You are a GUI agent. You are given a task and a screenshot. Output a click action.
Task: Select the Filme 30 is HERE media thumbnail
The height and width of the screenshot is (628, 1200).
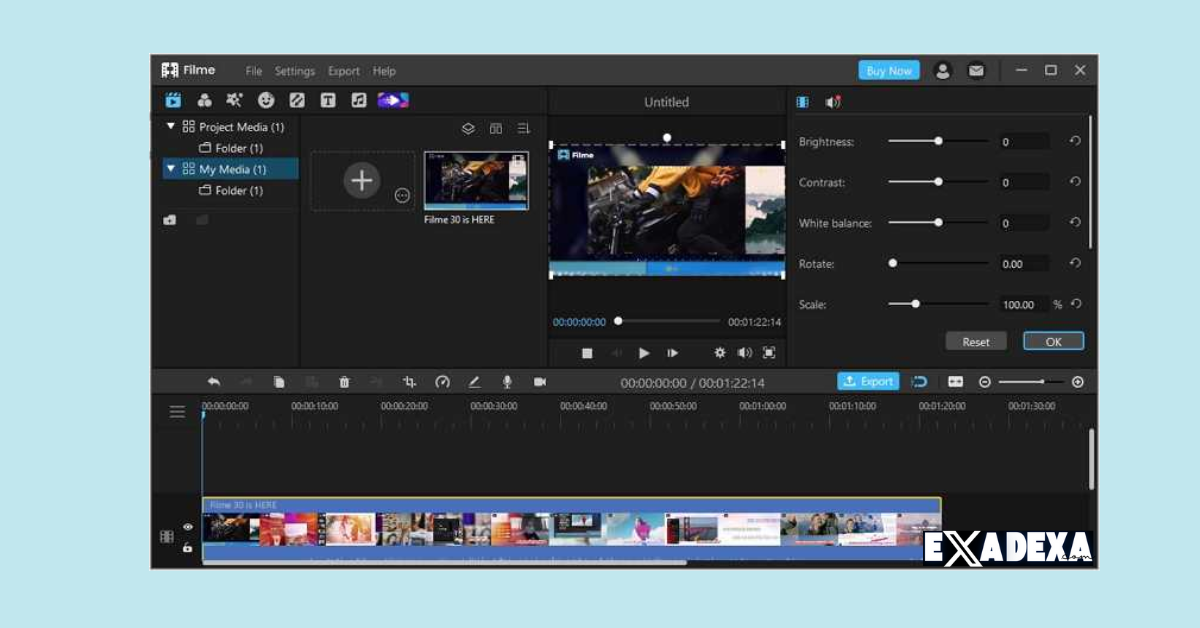[x=477, y=180]
